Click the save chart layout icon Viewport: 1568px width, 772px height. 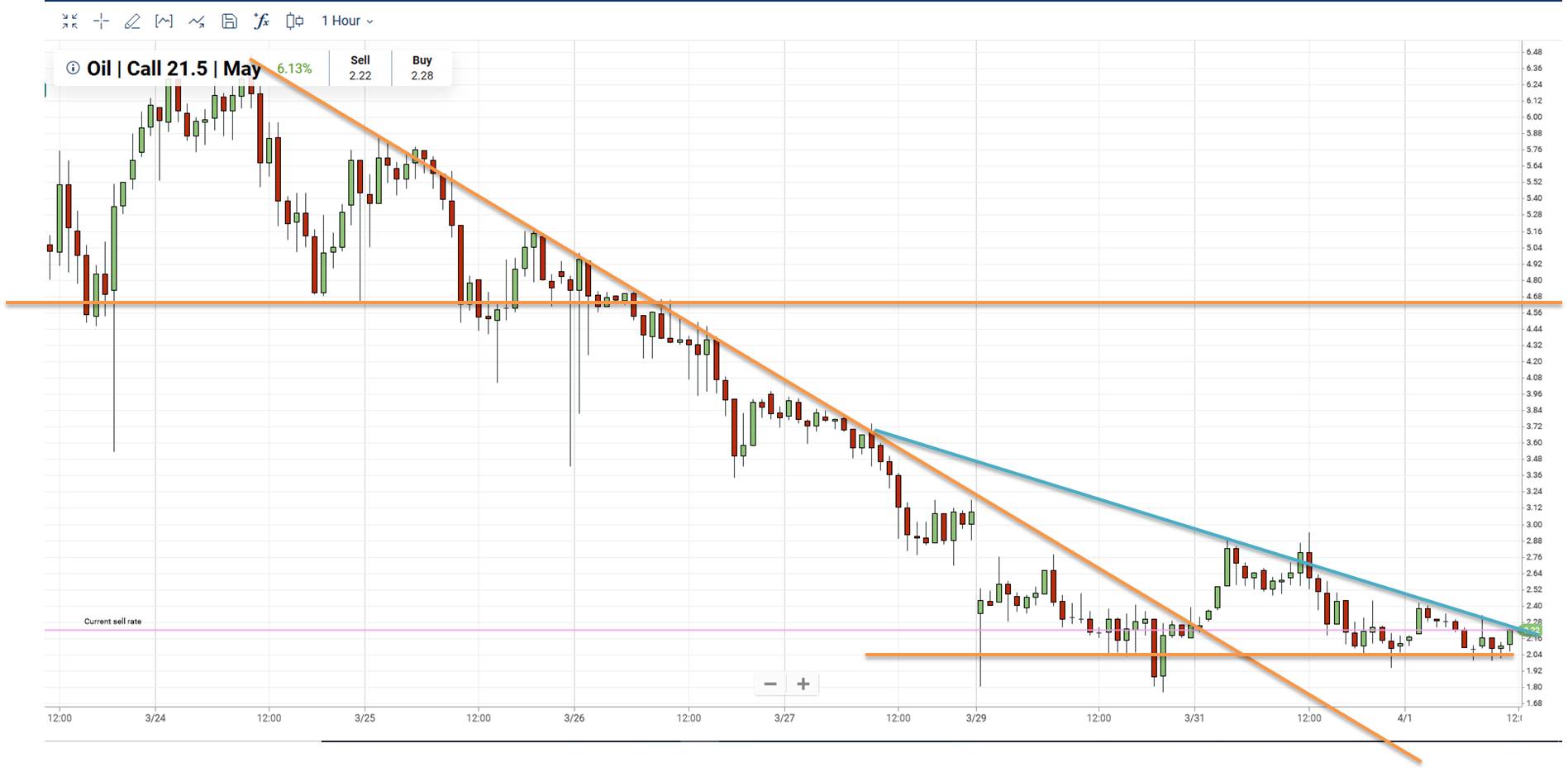pos(229,22)
